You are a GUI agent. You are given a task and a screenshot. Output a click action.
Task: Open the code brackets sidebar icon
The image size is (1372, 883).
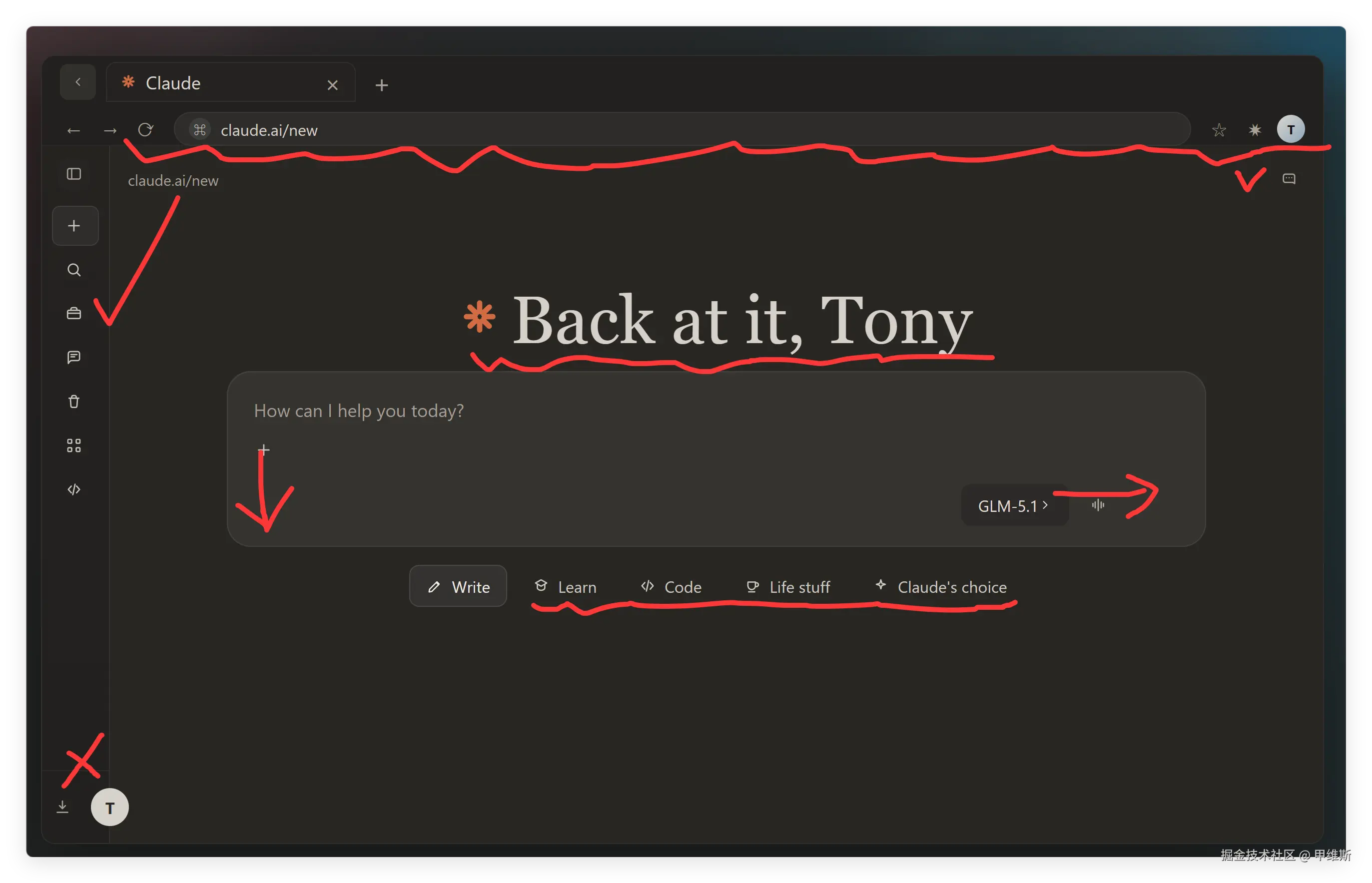[74, 489]
